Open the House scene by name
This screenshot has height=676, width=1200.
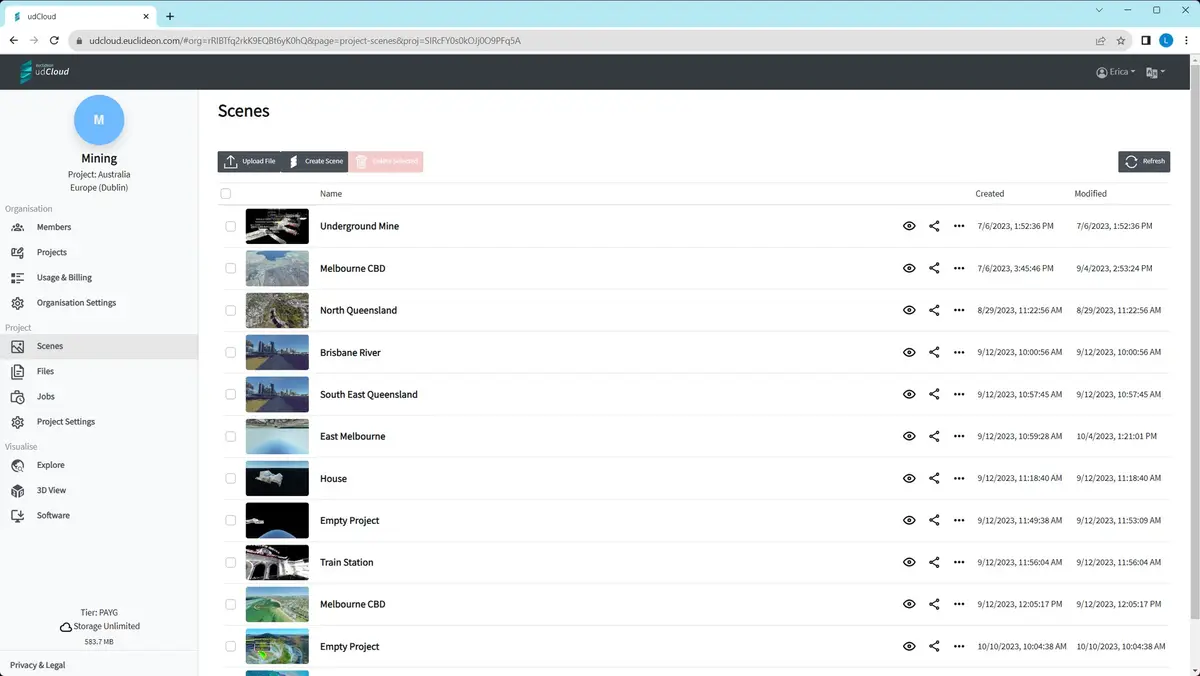point(333,478)
